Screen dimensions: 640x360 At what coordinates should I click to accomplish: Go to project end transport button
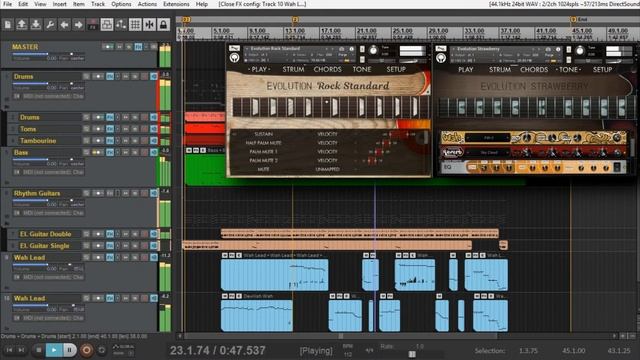pos(22,350)
